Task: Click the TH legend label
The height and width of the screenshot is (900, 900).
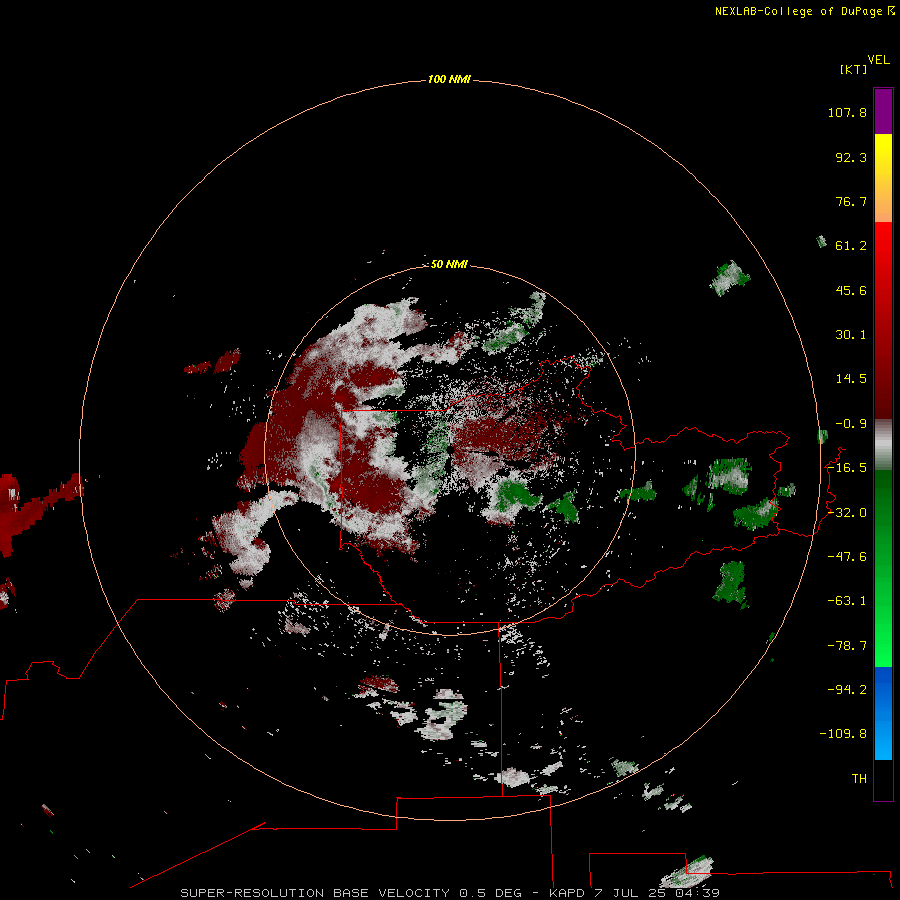Action: [859, 779]
